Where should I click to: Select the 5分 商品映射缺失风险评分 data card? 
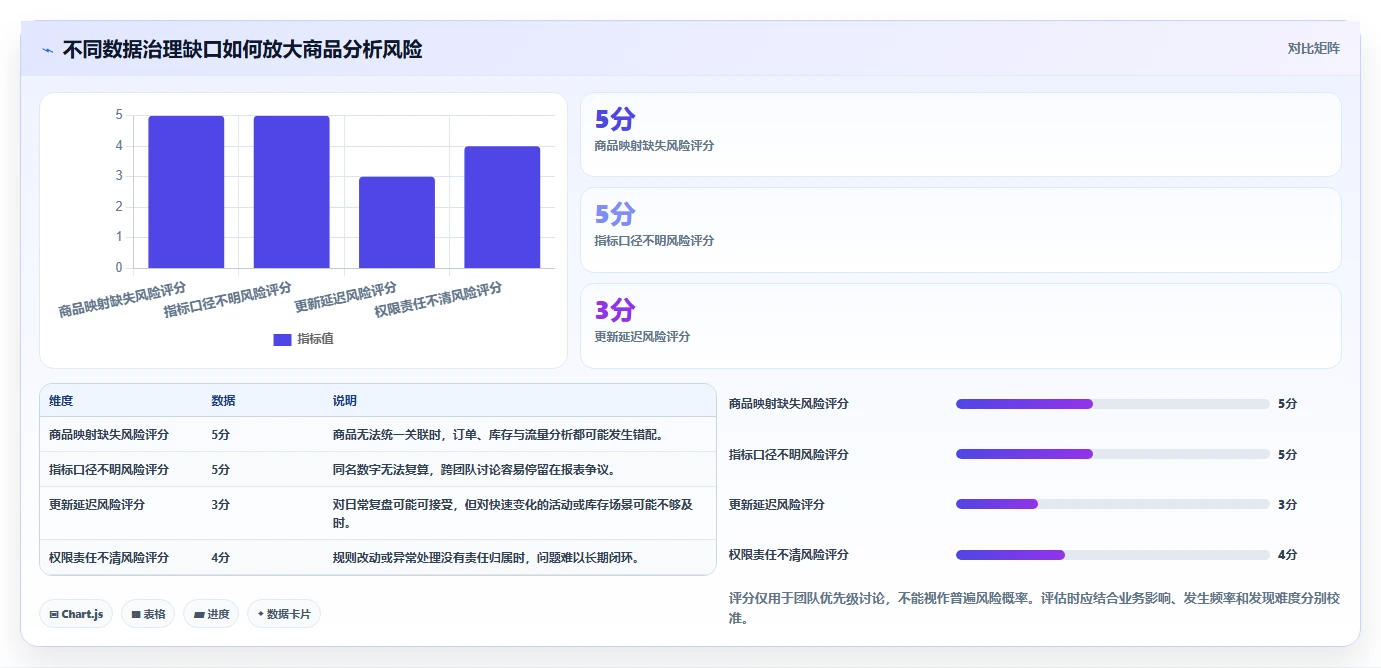pyautogui.click(x=960, y=135)
